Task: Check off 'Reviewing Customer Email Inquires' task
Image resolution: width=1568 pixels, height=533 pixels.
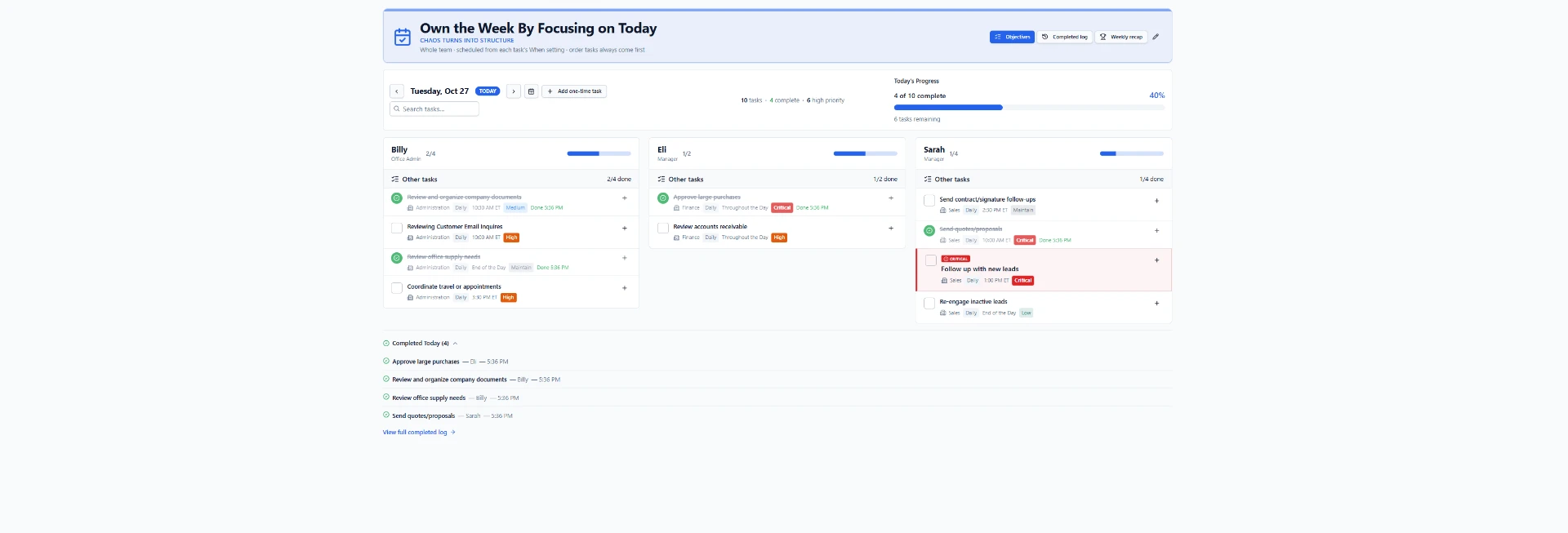Action: coord(397,229)
